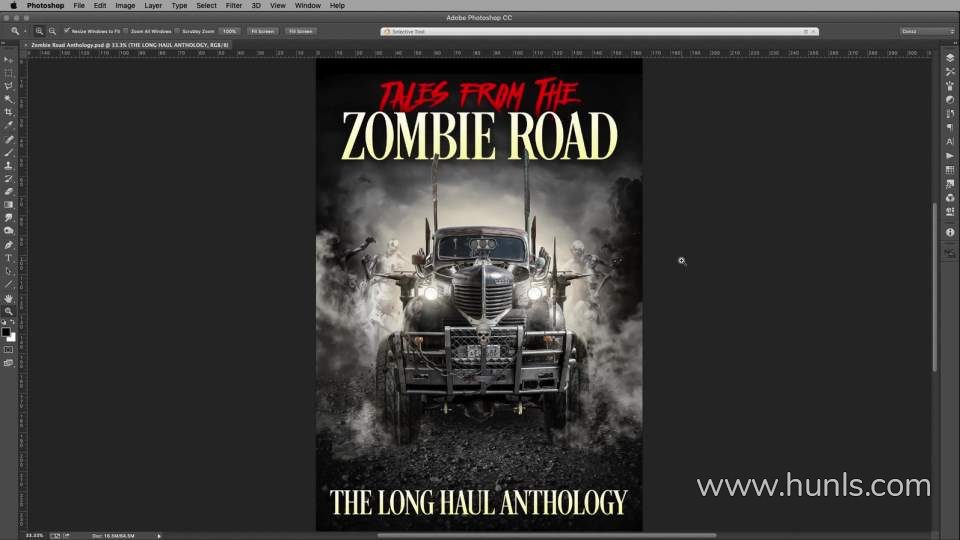Click the background color swatch
960x540 pixels.
12,338
